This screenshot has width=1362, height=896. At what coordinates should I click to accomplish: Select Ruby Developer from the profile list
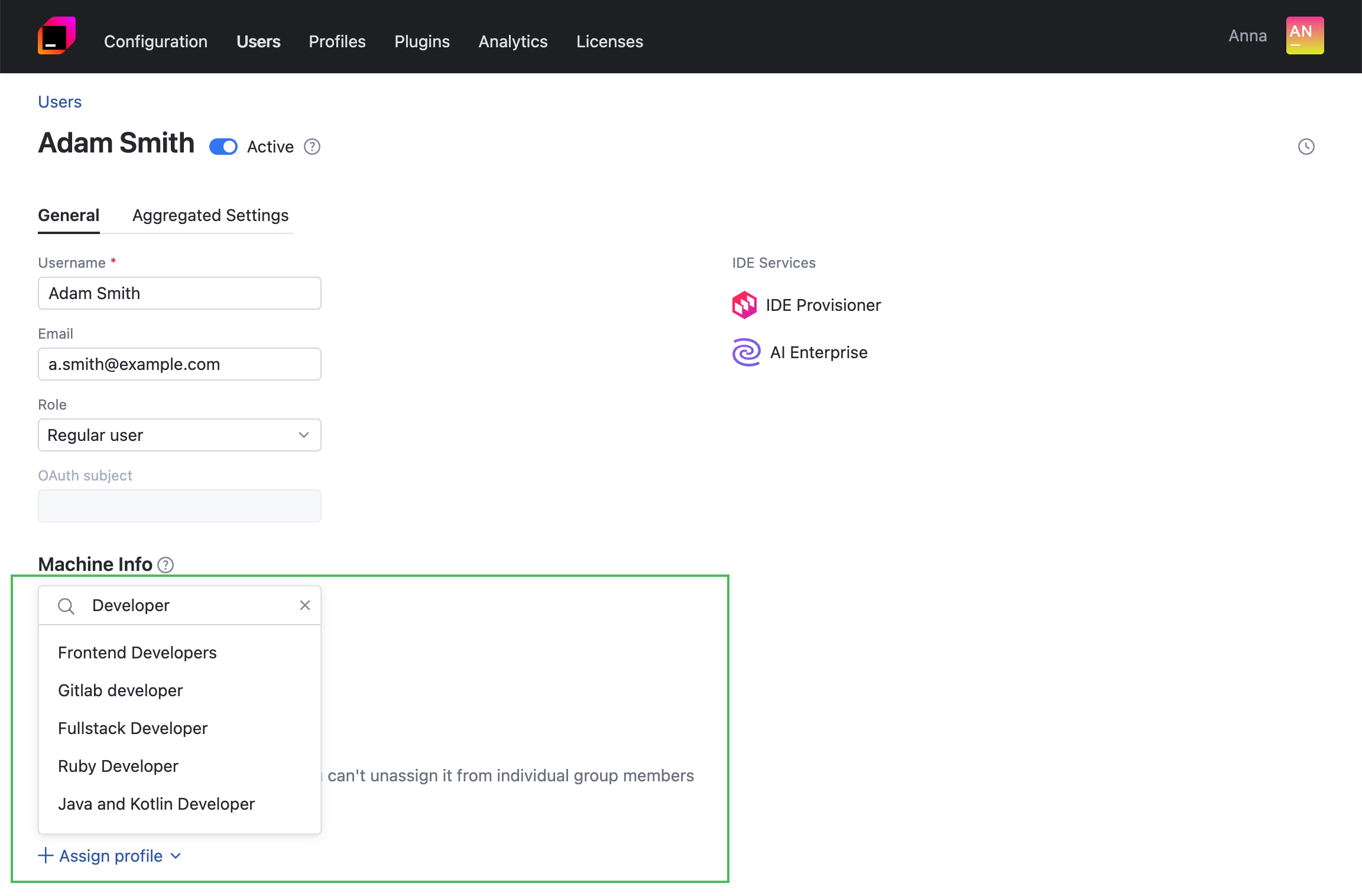(118, 766)
